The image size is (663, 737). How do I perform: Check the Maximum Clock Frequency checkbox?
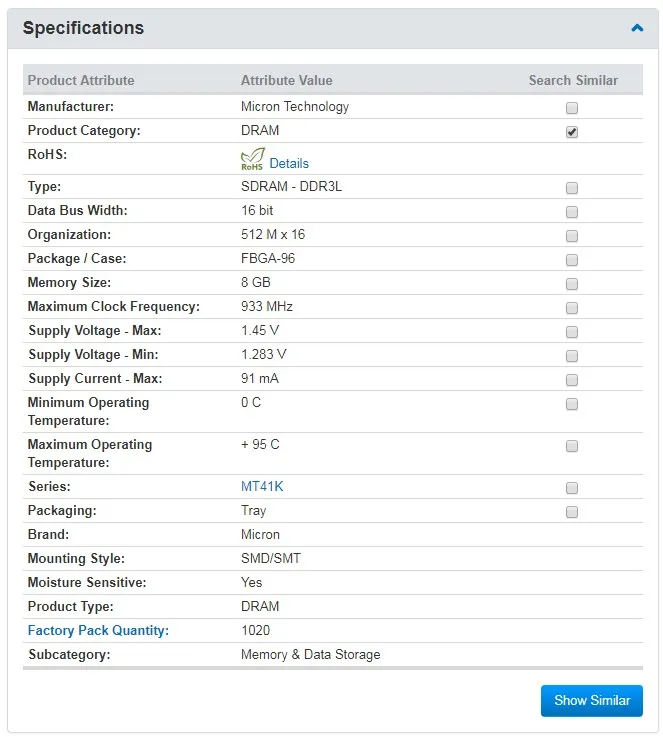572,308
